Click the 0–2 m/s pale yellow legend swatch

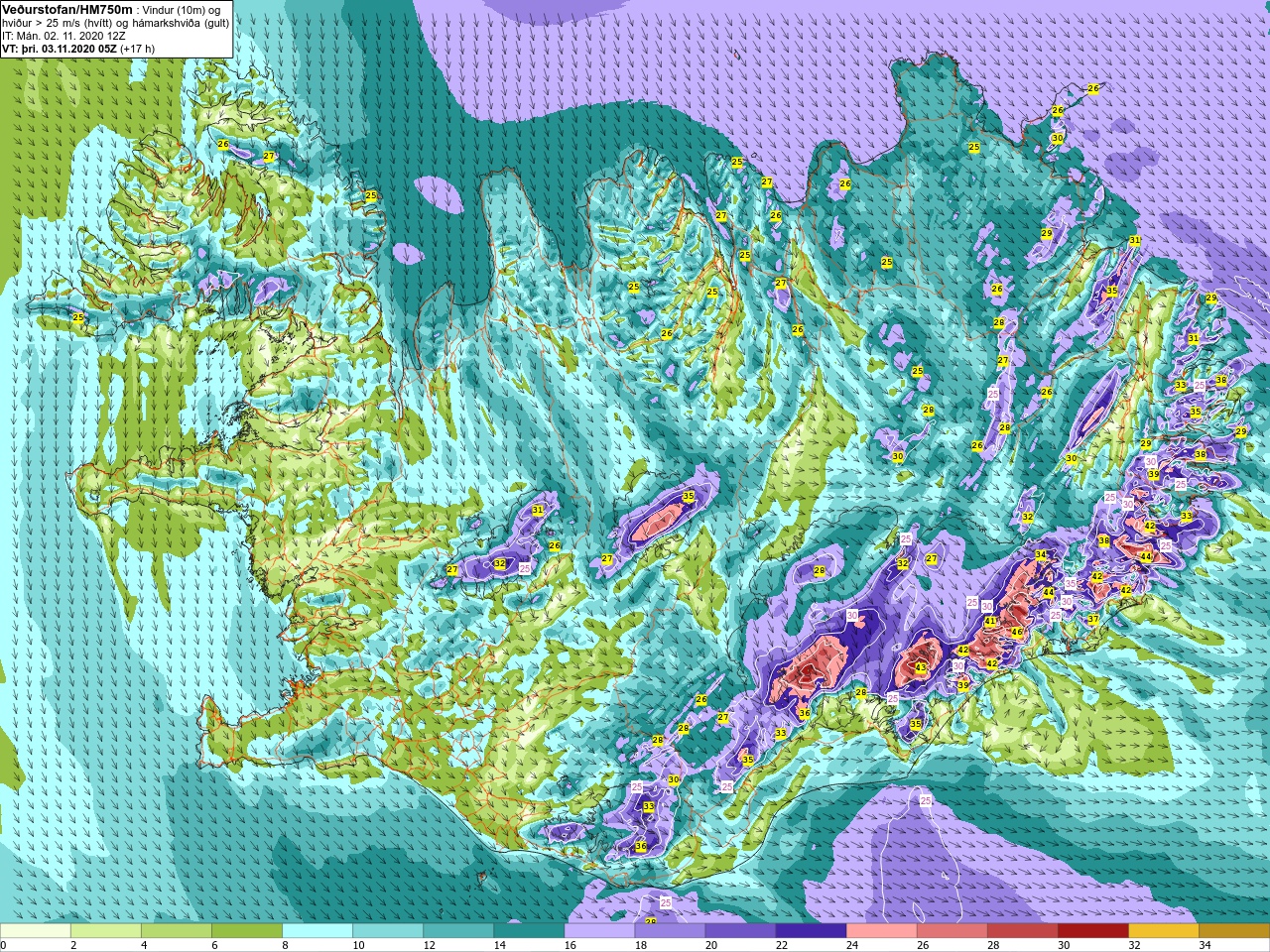click(x=36, y=931)
